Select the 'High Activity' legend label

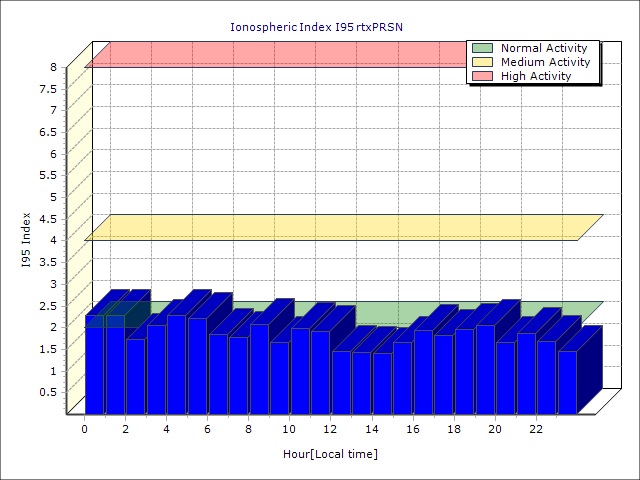coord(536,76)
